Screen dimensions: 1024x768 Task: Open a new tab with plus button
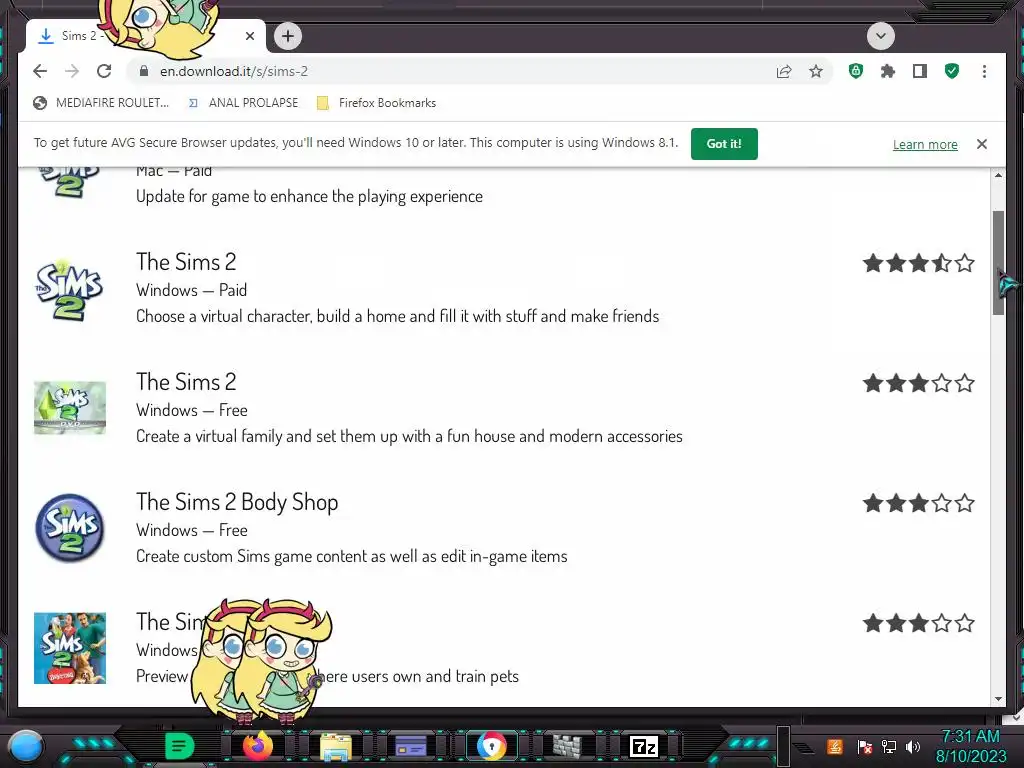point(288,36)
